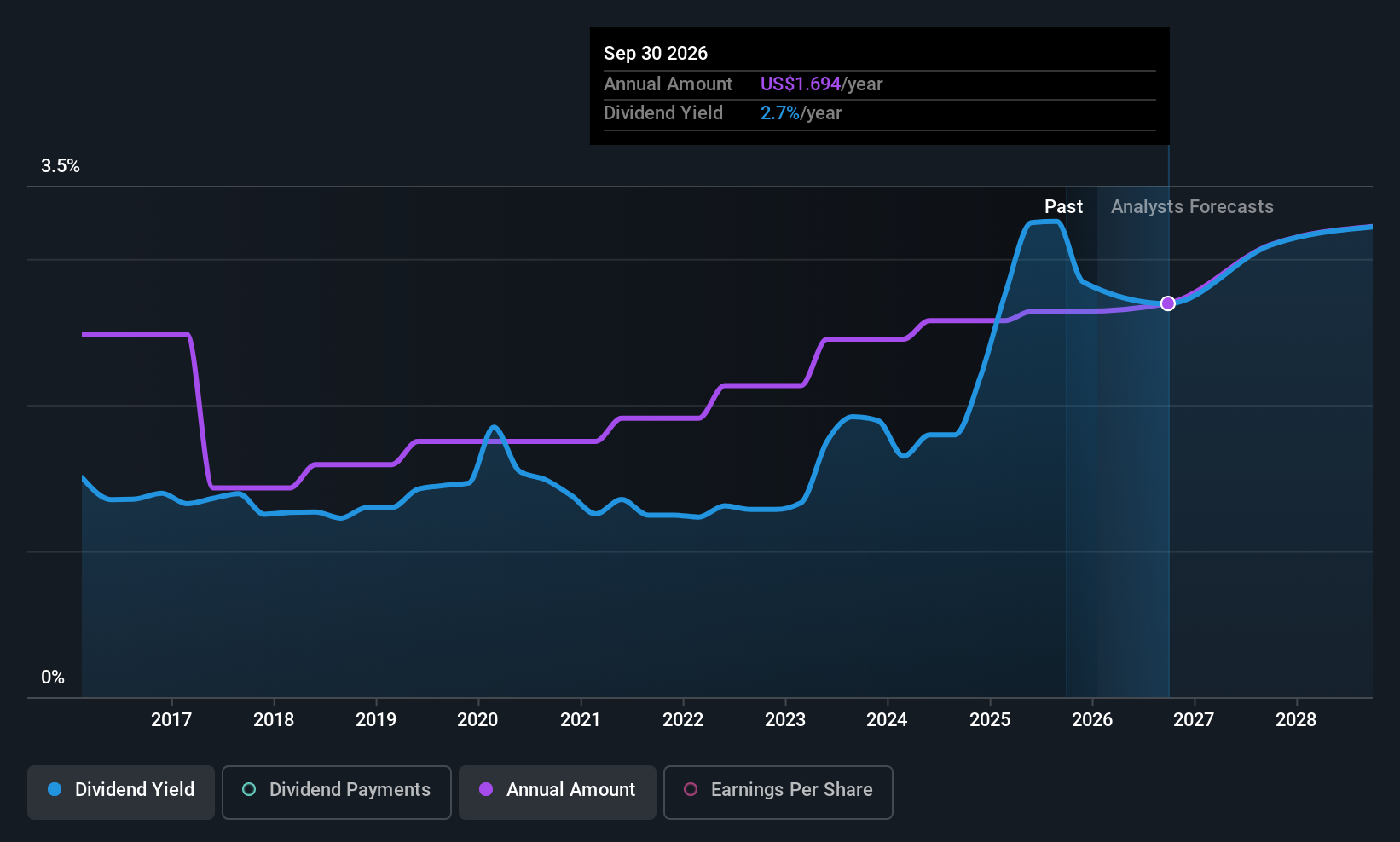The width and height of the screenshot is (1400, 842).
Task: Enable the Dividend Payments series
Action: tap(336, 792)
